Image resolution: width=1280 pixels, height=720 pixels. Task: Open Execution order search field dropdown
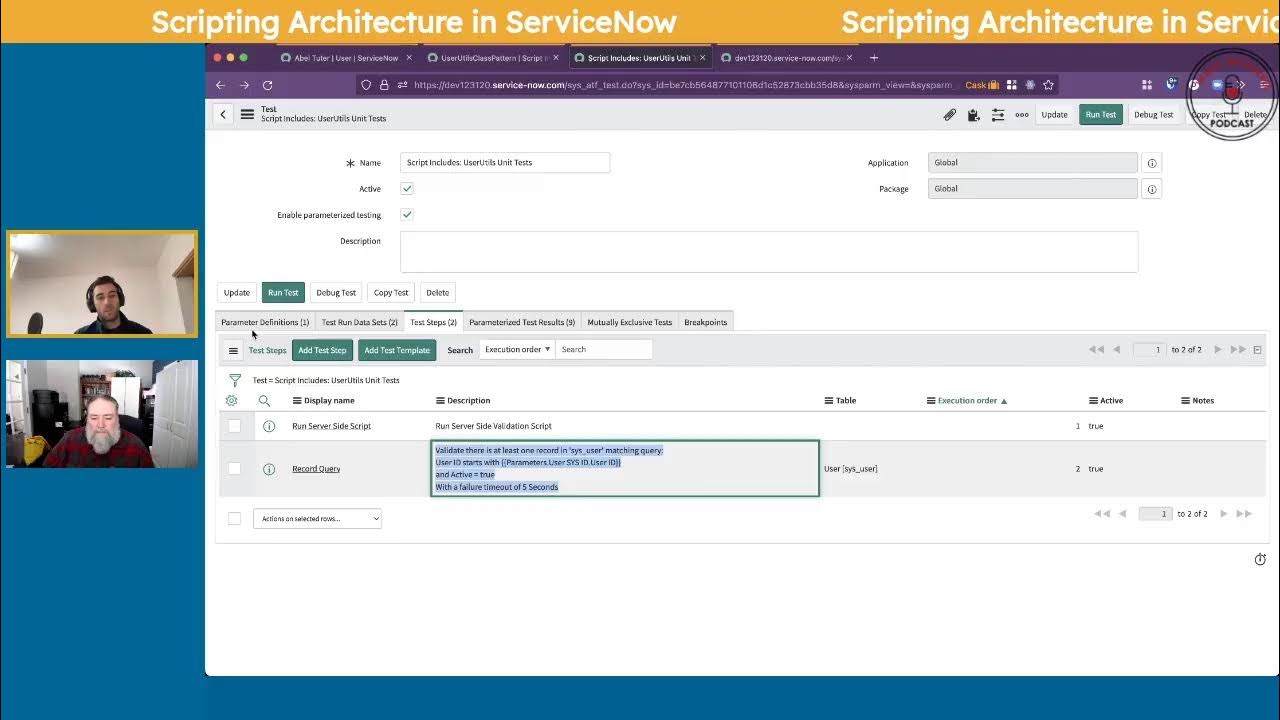pyautogui.click(x=517, y=349)
